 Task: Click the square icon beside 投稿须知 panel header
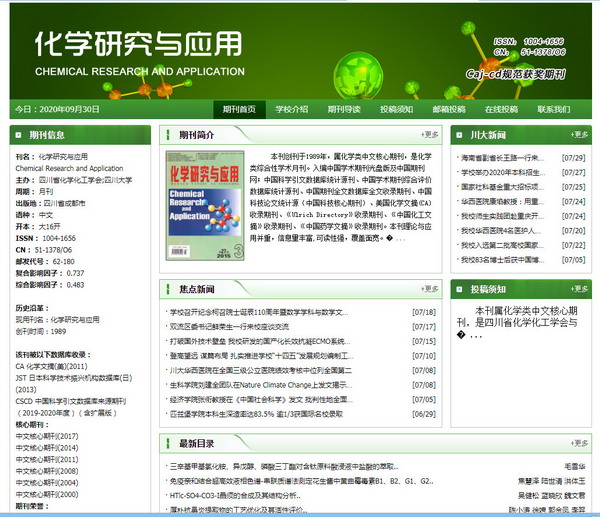(459, 289)
